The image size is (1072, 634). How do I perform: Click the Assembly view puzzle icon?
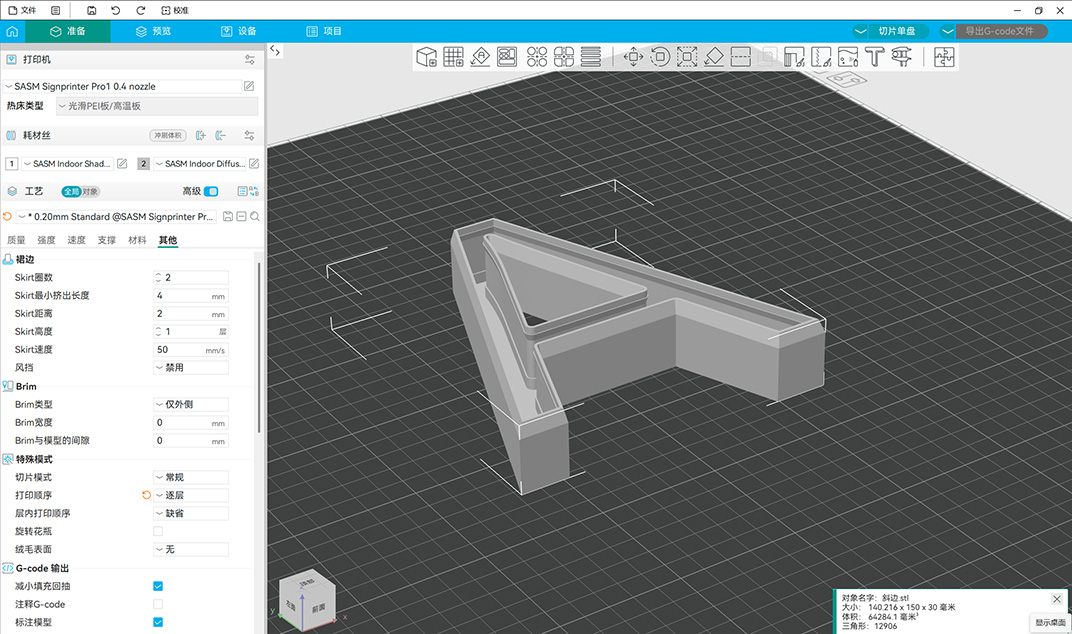pyautogui.click(x=944, y=57)
